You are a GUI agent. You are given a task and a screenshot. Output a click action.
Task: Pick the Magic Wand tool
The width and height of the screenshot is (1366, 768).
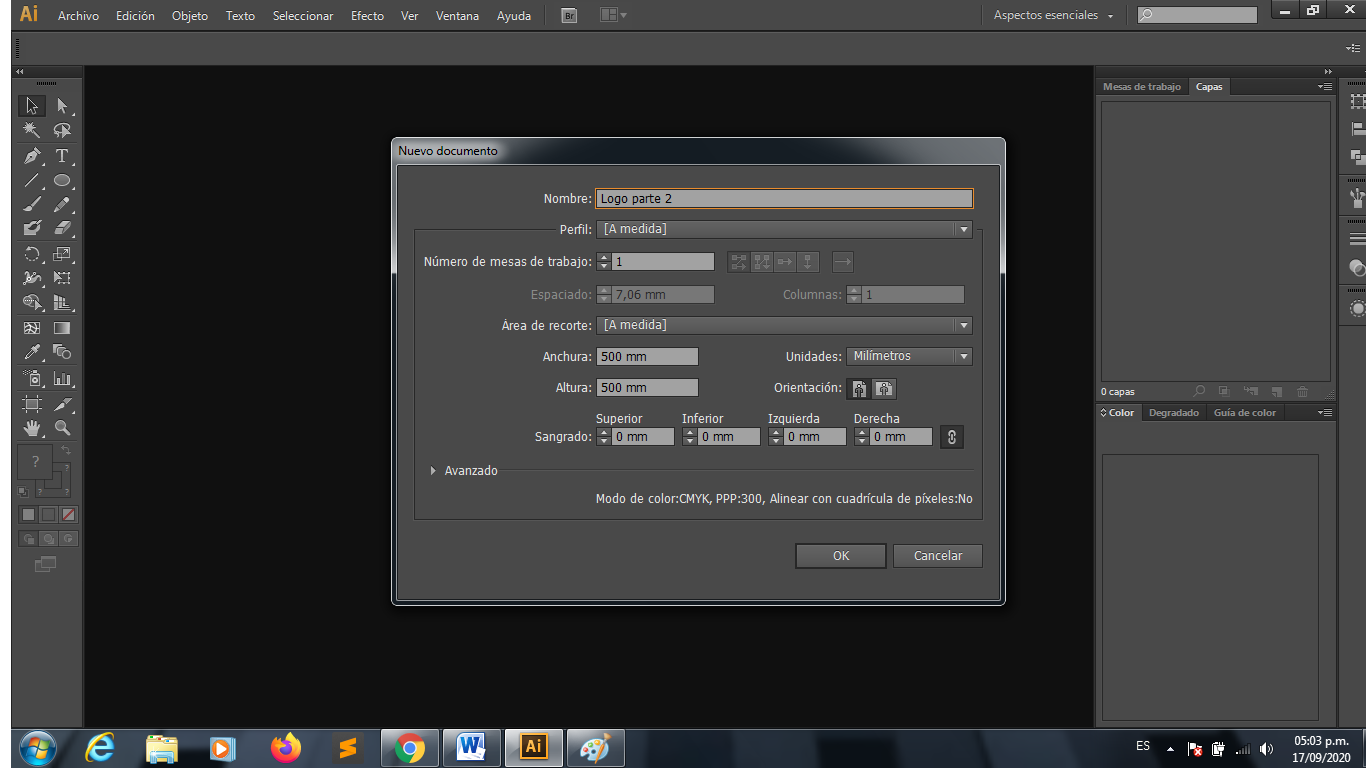click(x=32, y=130)
